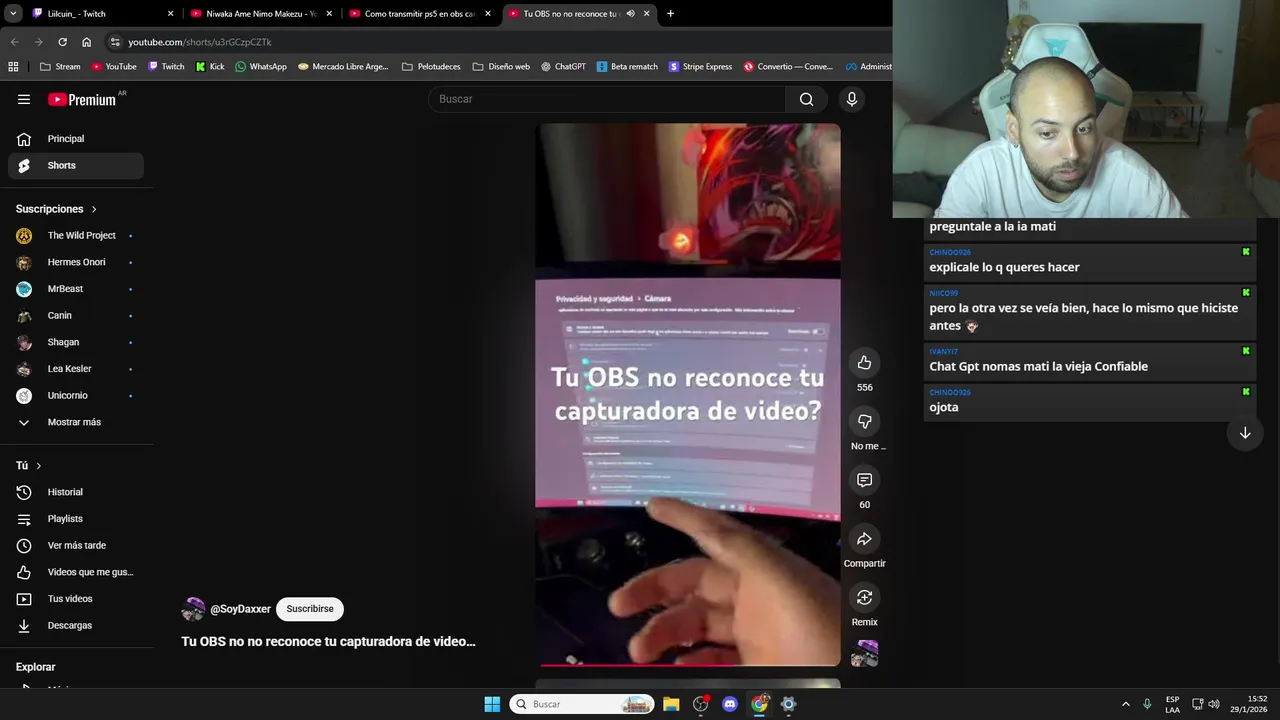
Task: Open the network tray icon
Action: click(x=1197, y=704)
